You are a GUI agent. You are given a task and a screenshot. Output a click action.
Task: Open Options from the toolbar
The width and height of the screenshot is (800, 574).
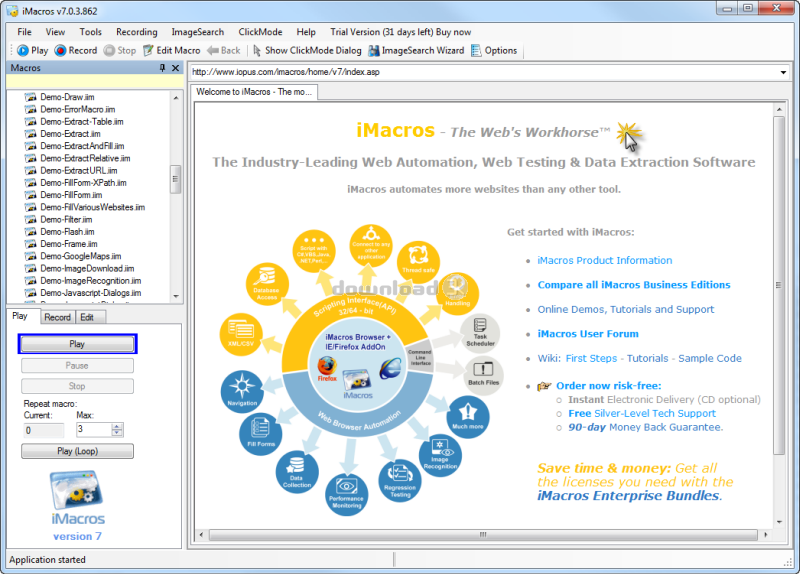coord(494,51)
